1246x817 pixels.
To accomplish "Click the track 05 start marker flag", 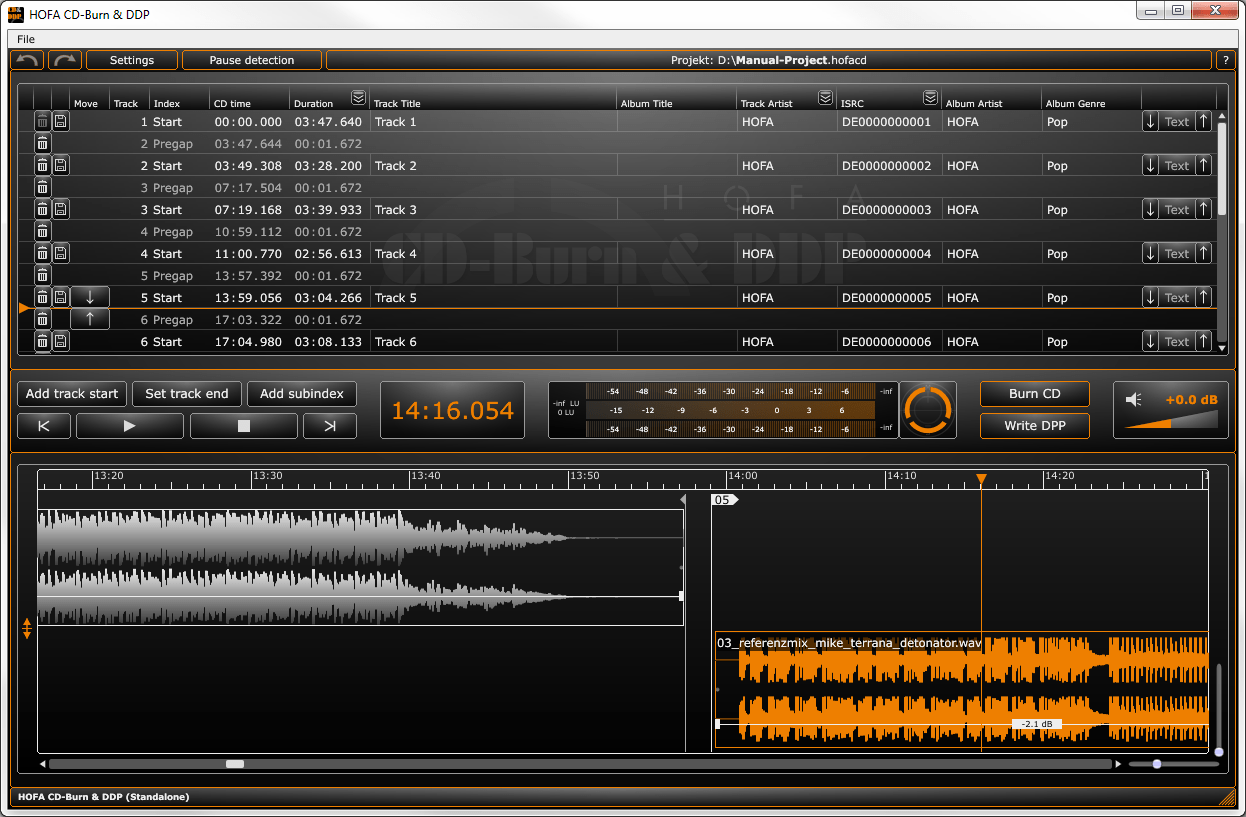I will [x=723, y=499].
